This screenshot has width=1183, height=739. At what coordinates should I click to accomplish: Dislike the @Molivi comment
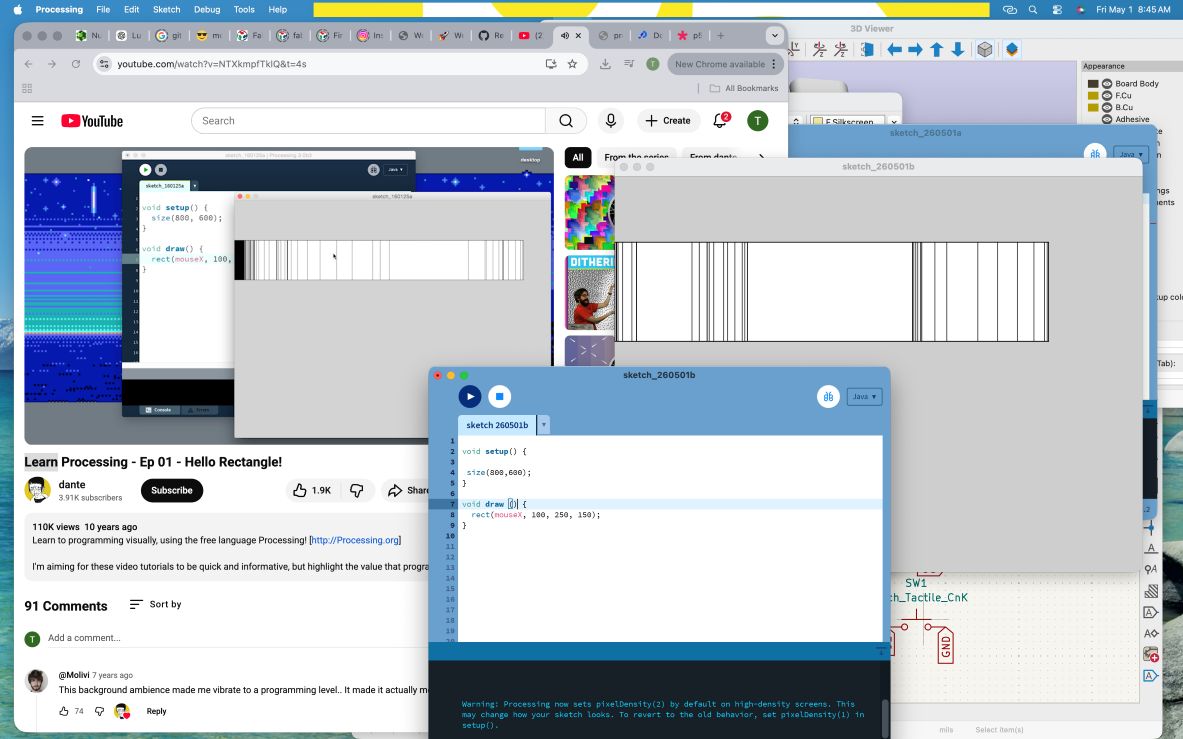coord(99,711)
